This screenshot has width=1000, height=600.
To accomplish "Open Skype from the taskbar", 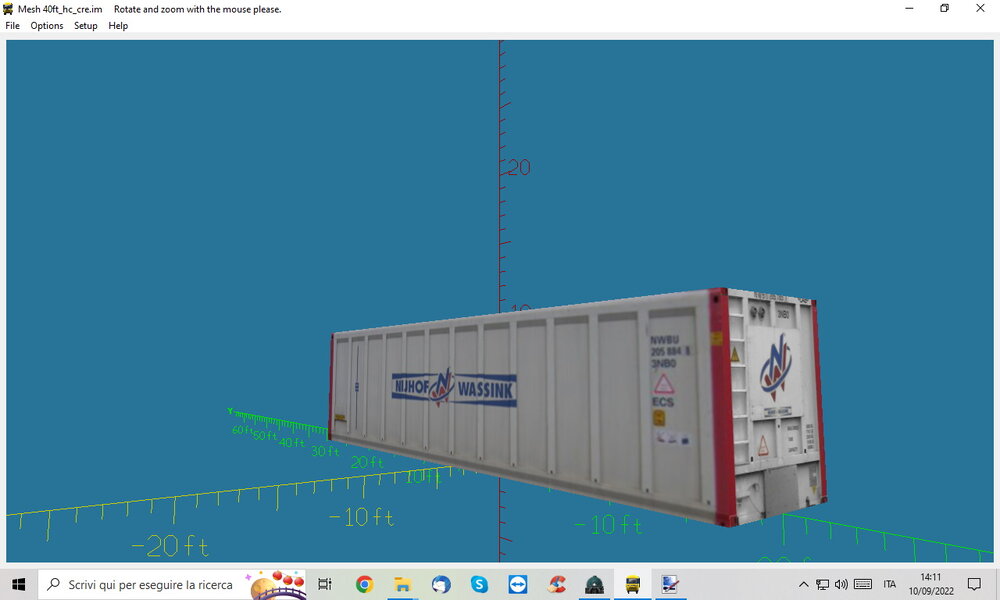I will [479, 584].
